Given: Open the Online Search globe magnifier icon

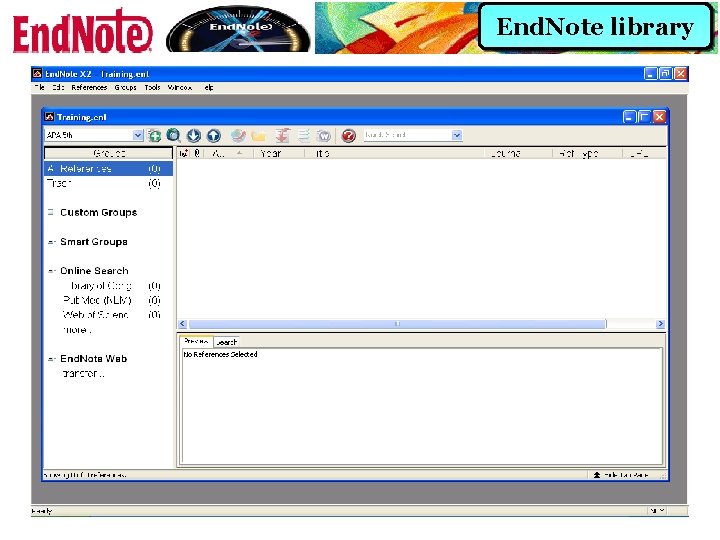Looking at the screenshot, I should tap(174, 135).
